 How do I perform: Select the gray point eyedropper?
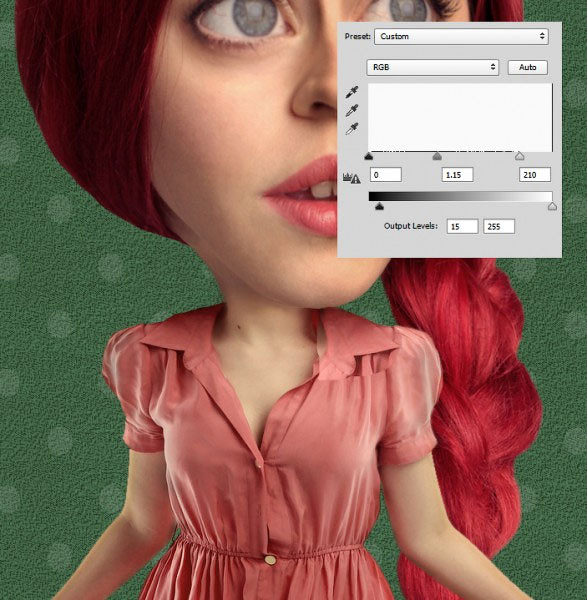[x=352, y=111]
